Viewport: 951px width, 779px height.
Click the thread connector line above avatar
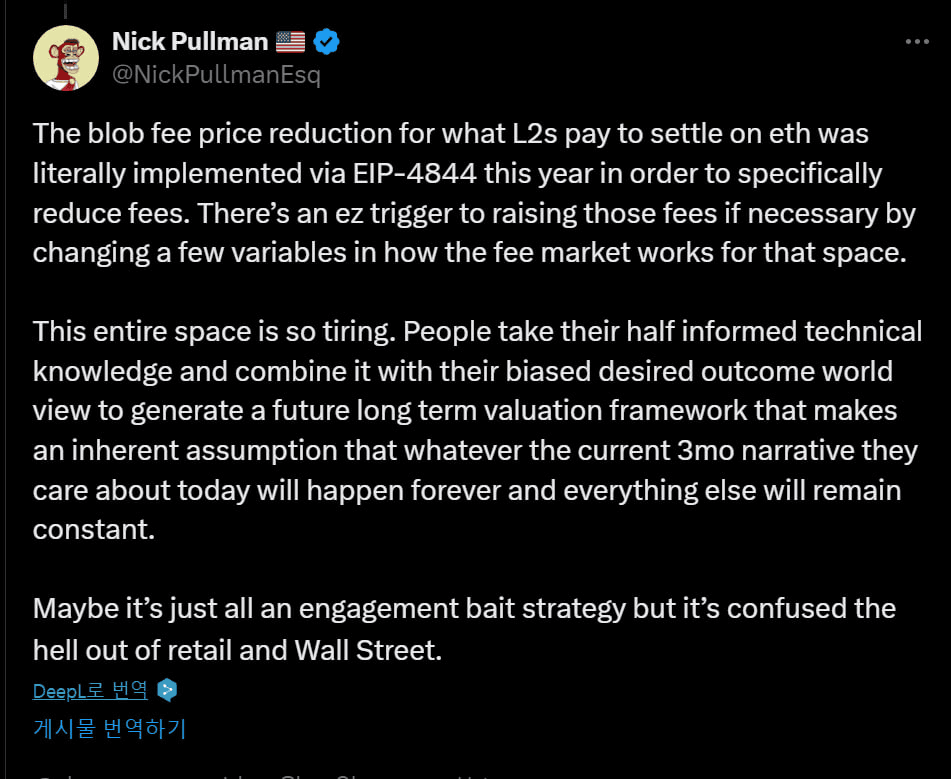coord(66,9)
